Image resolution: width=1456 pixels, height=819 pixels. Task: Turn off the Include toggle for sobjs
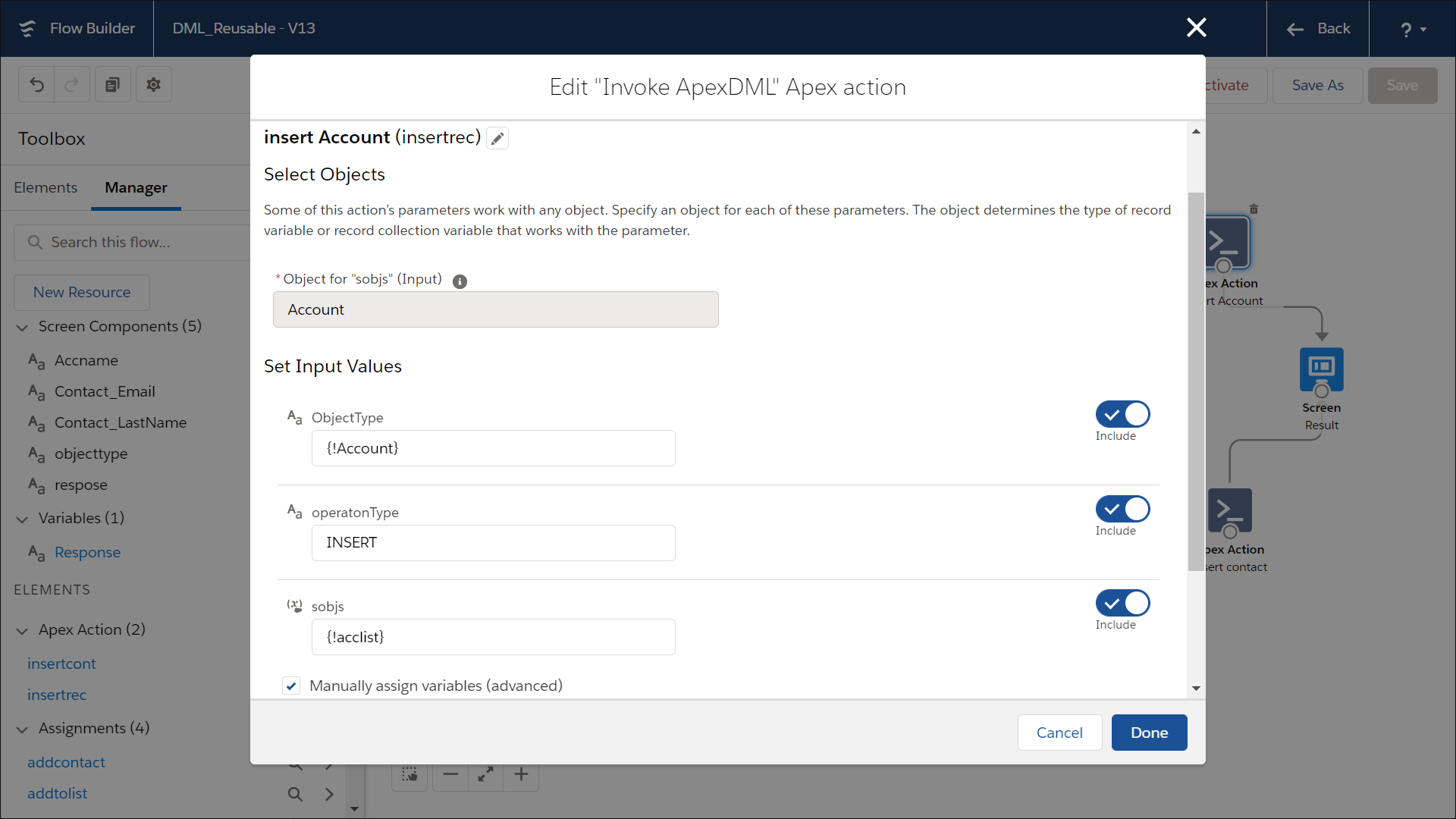point(1122,603)
